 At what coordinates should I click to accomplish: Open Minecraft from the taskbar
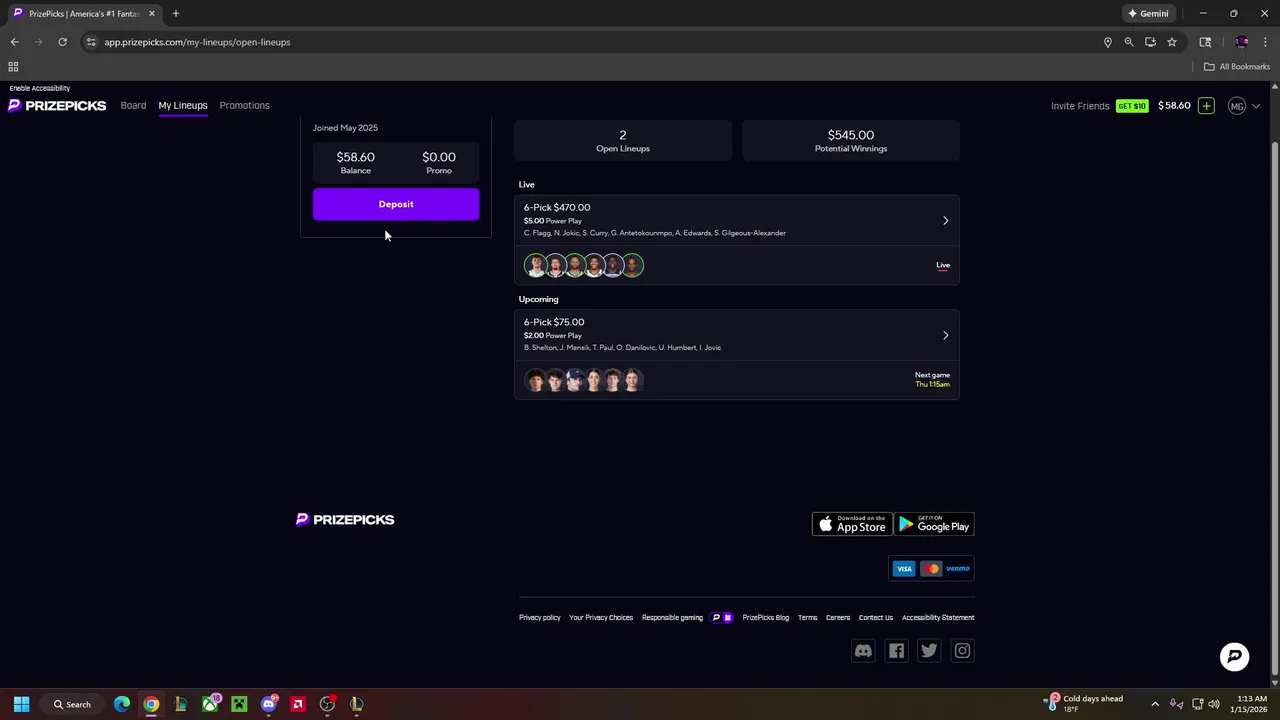(x=239, y=704)
